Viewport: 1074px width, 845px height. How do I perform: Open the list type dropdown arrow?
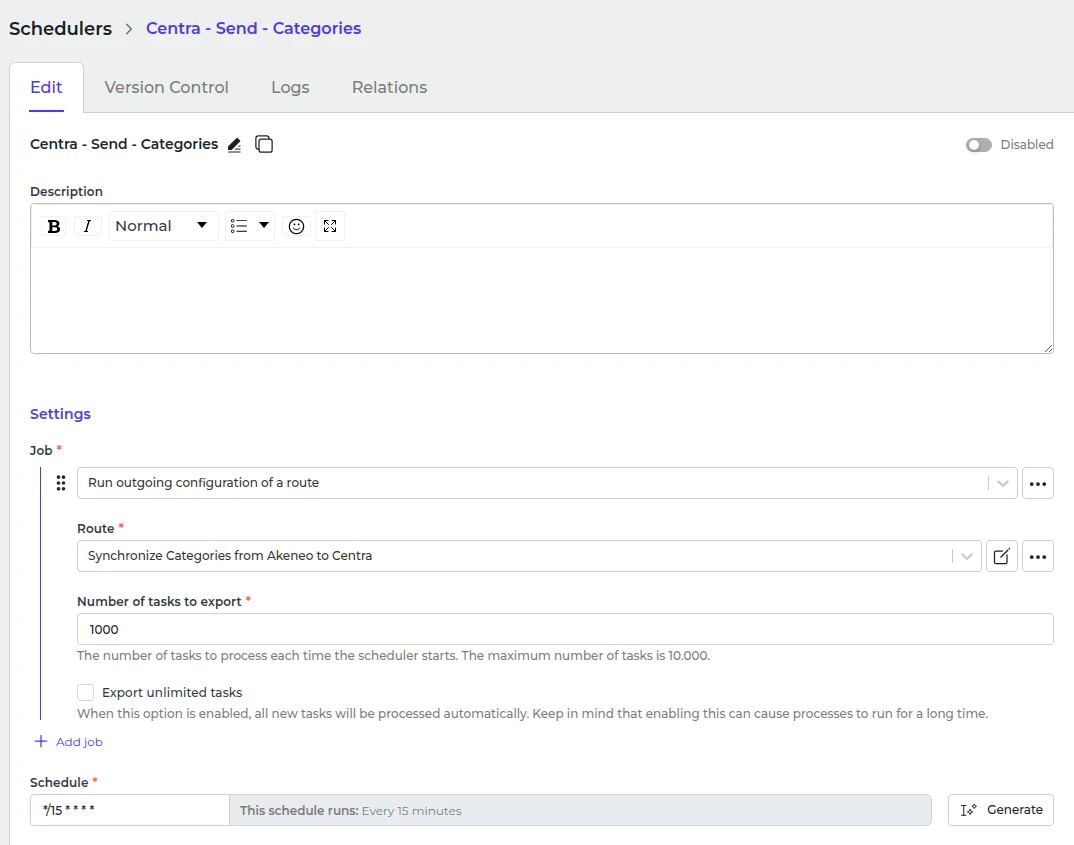pyautogui.click(x=264, y=225)
